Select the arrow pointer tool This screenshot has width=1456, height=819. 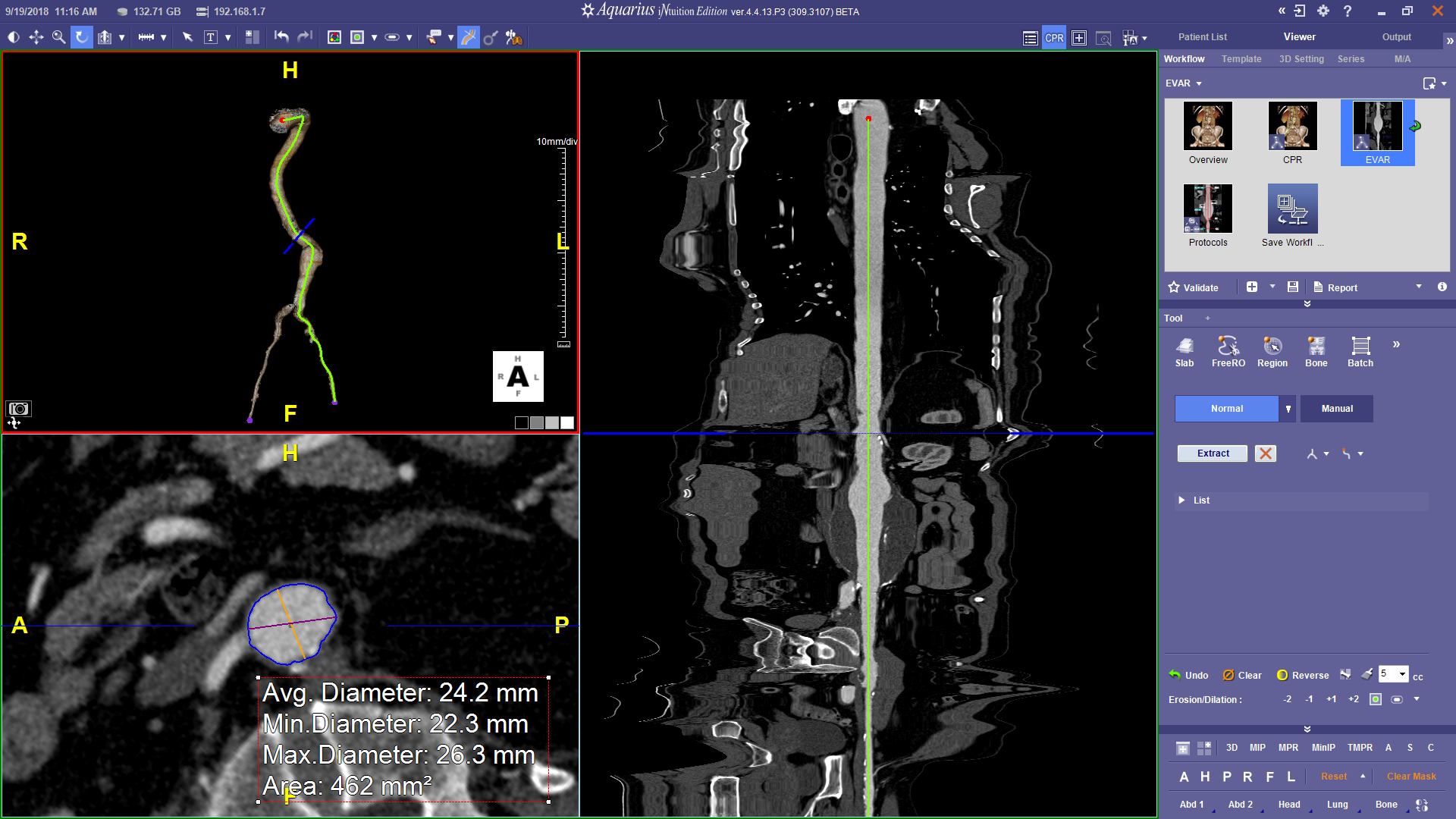(x=187, y=37)
